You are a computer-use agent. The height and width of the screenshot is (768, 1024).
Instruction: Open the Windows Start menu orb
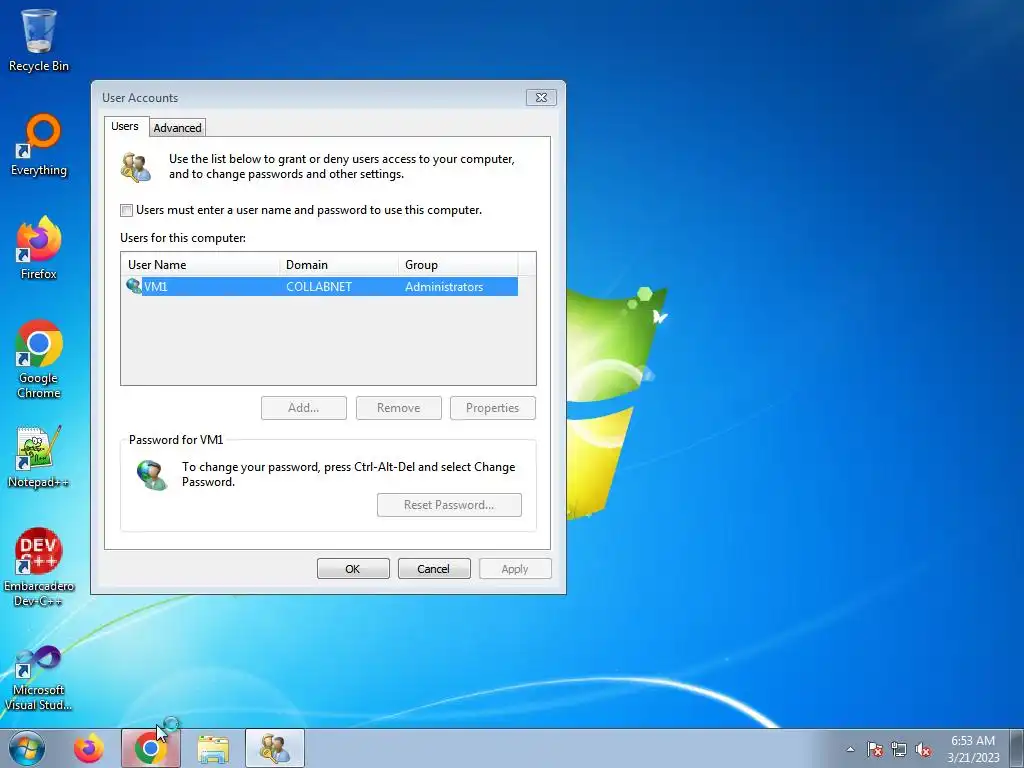coord(27,748)
